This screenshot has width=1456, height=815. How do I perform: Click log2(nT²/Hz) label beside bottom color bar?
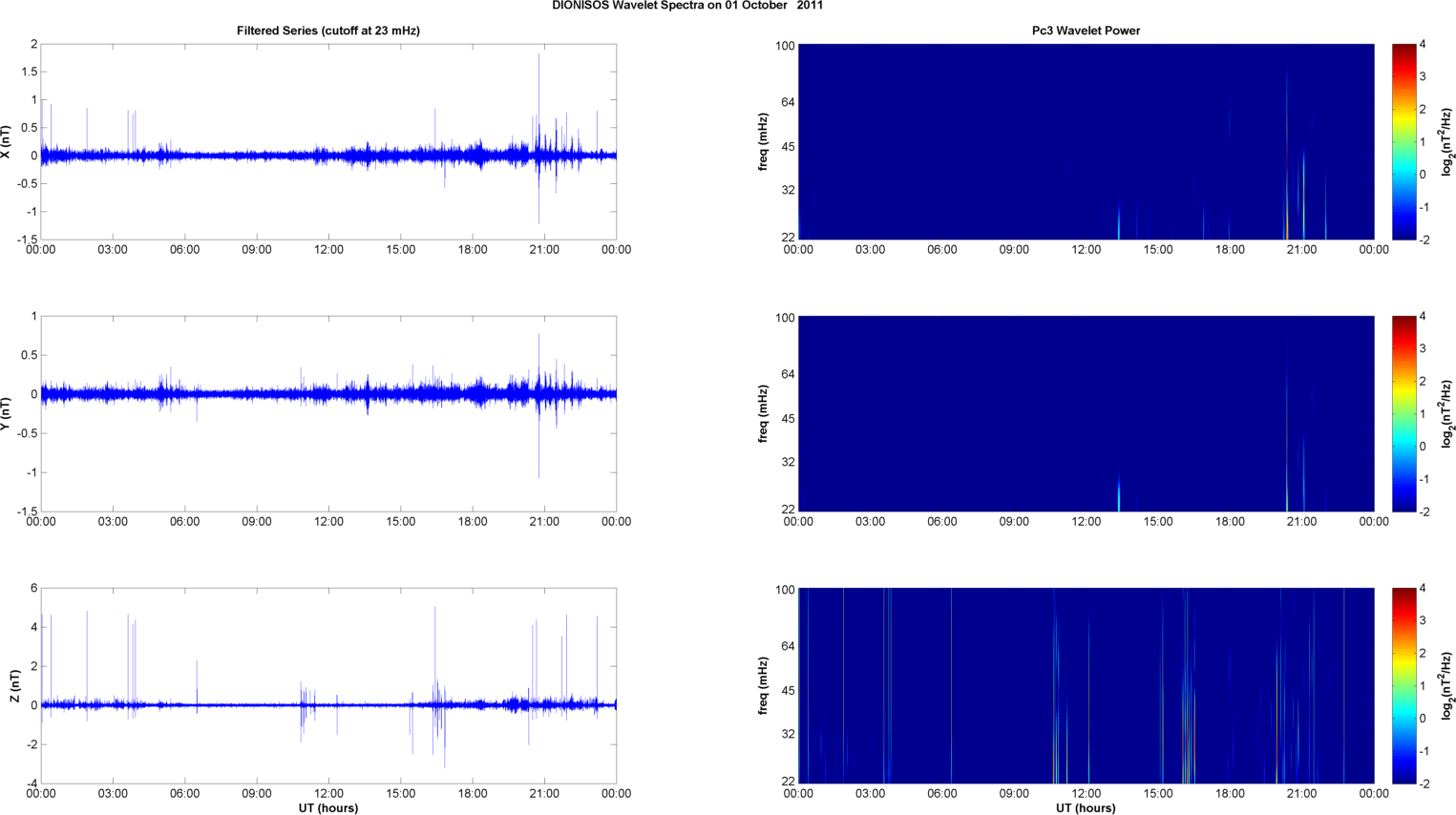pyautogui.click(x=1446, y=685)
